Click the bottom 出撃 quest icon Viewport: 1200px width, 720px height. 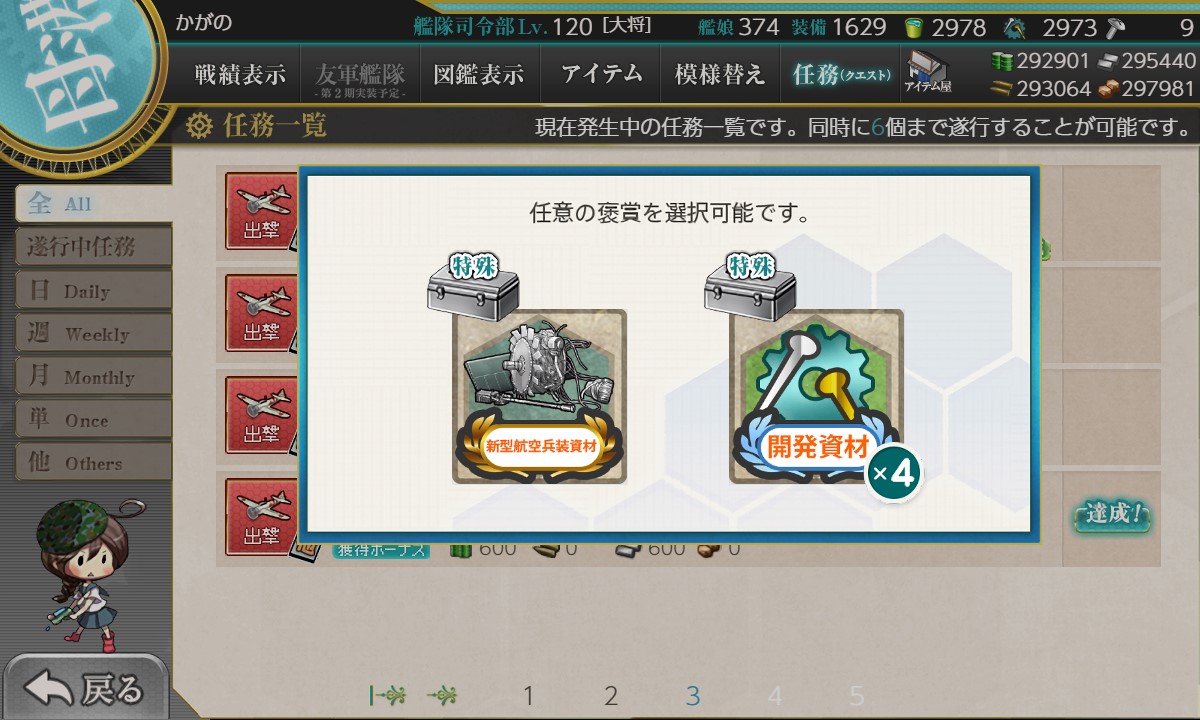pyautogui.click(x=261, y=516)
